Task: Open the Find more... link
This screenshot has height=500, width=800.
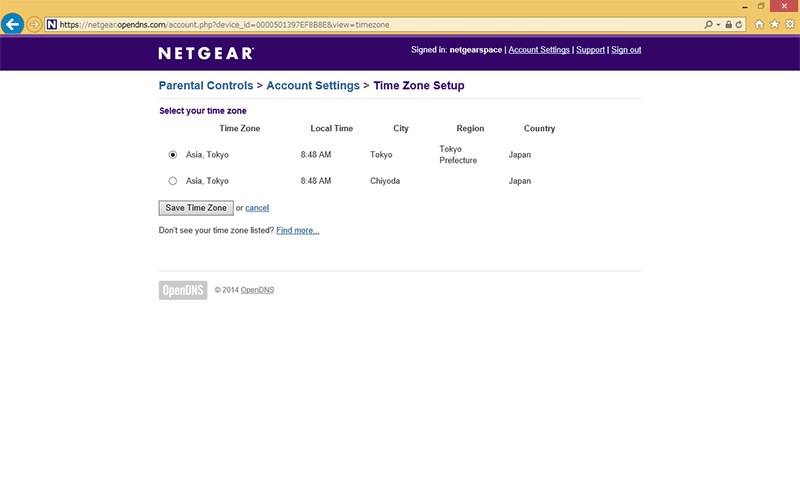Action: [x=298, y=230]
